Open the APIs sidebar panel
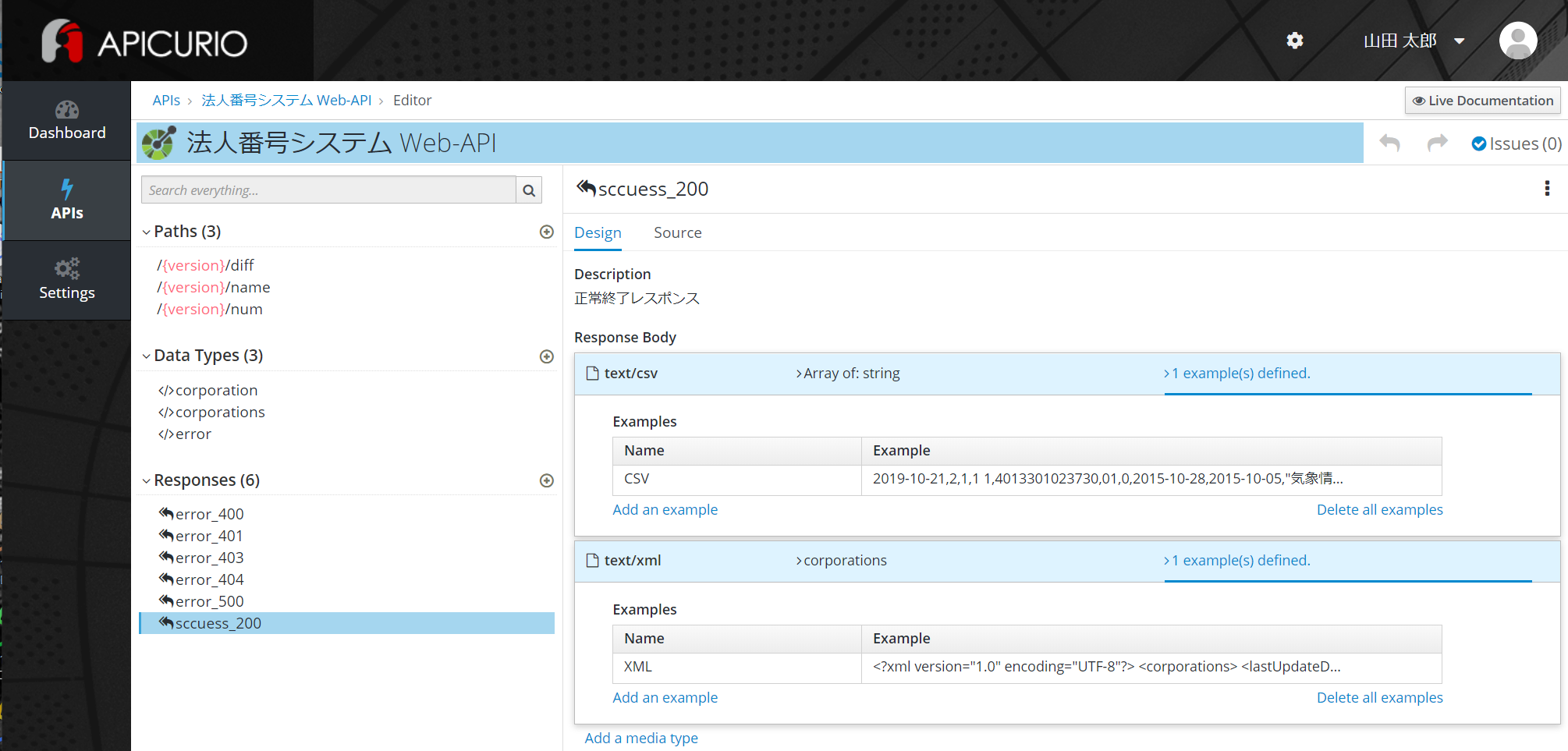 67,200
